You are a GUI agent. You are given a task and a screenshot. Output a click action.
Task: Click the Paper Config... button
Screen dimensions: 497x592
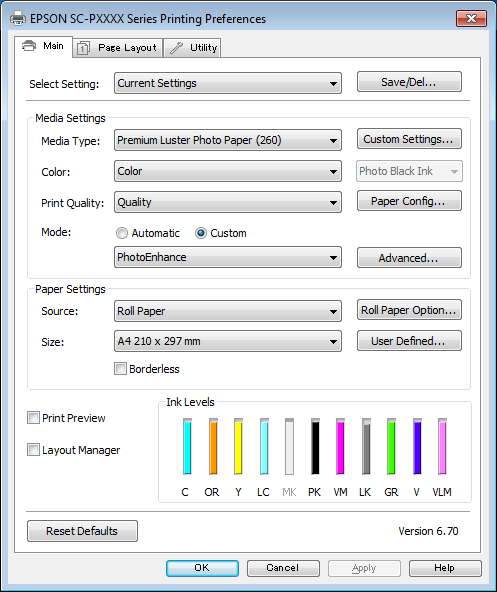coord(409,200)
